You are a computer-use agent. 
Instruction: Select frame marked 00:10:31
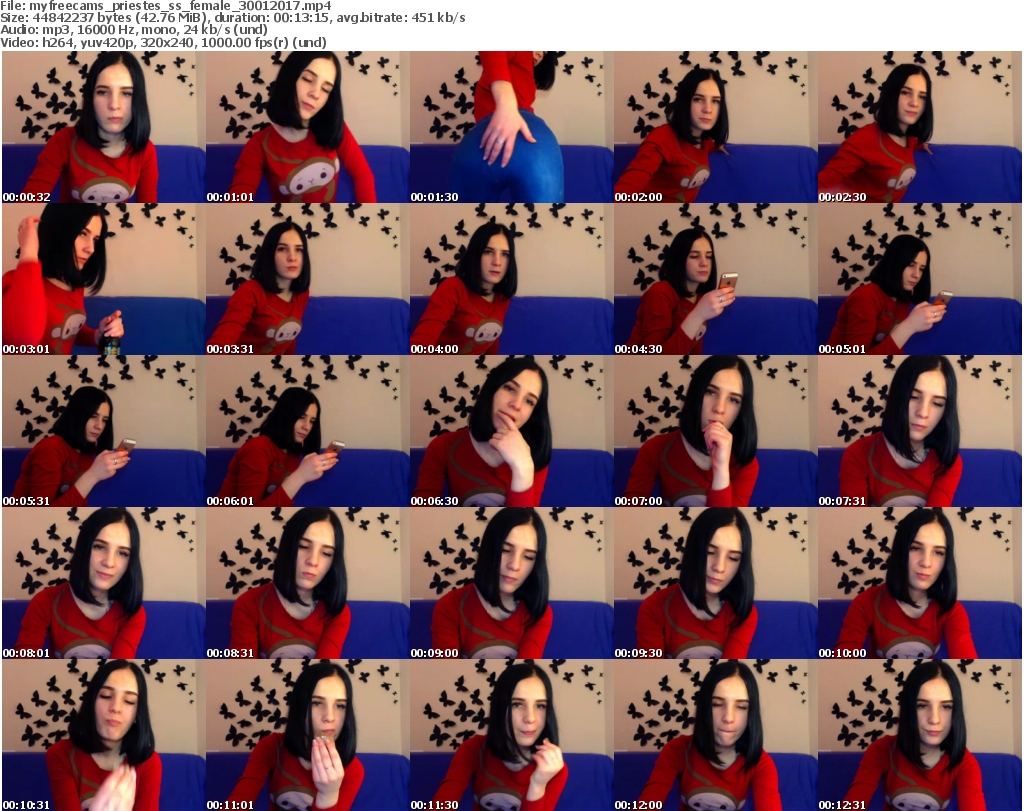104,735
